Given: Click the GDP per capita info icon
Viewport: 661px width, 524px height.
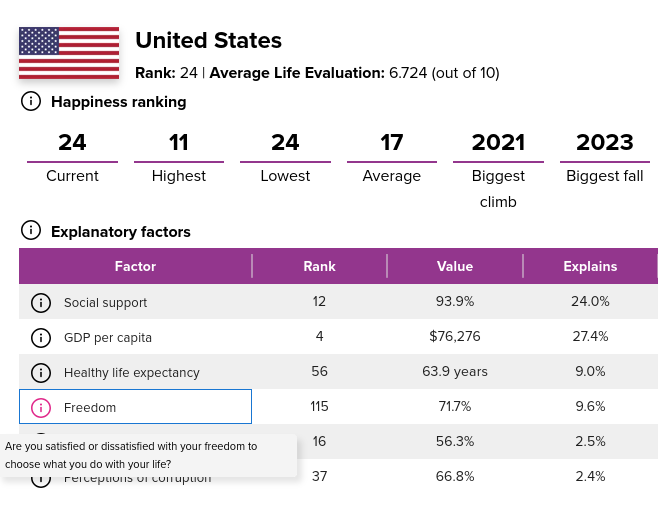Looking at the screenshot, I should point(41,337).
